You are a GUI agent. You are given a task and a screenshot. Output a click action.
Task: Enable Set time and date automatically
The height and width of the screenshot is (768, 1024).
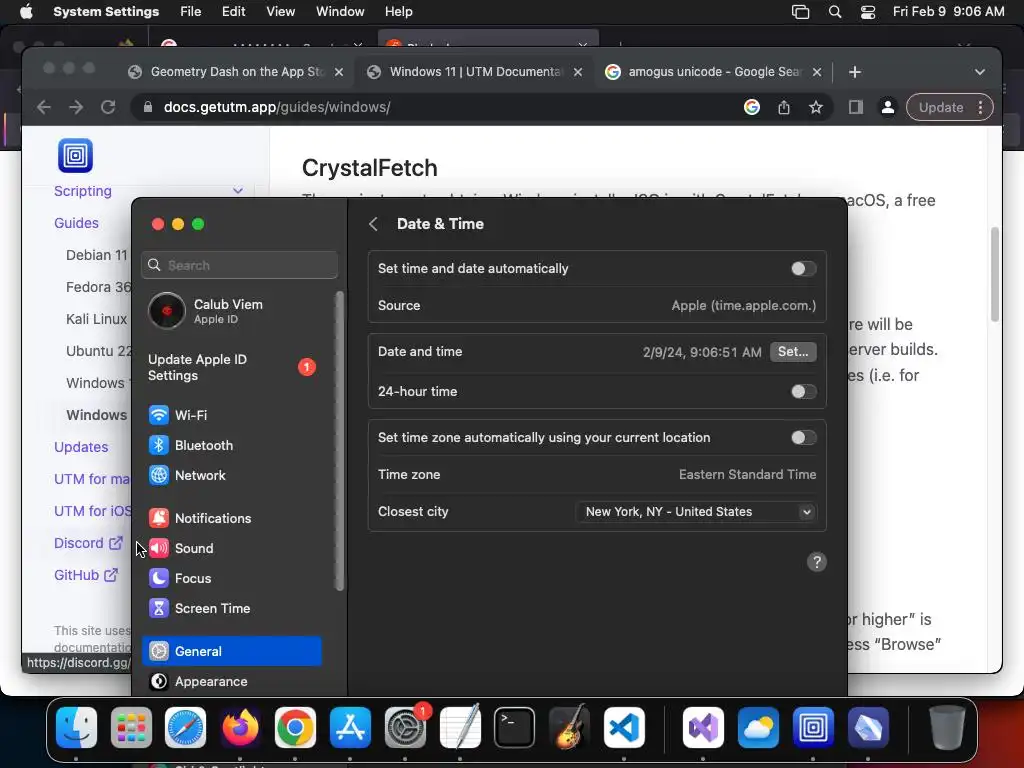pos(803,268)
